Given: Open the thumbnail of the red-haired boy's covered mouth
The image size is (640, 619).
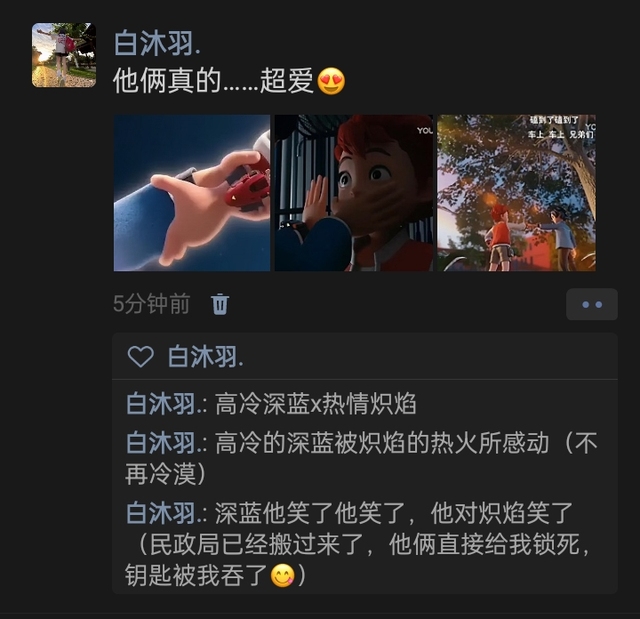Looking at the screenshot, I should [x=354, y=193].
